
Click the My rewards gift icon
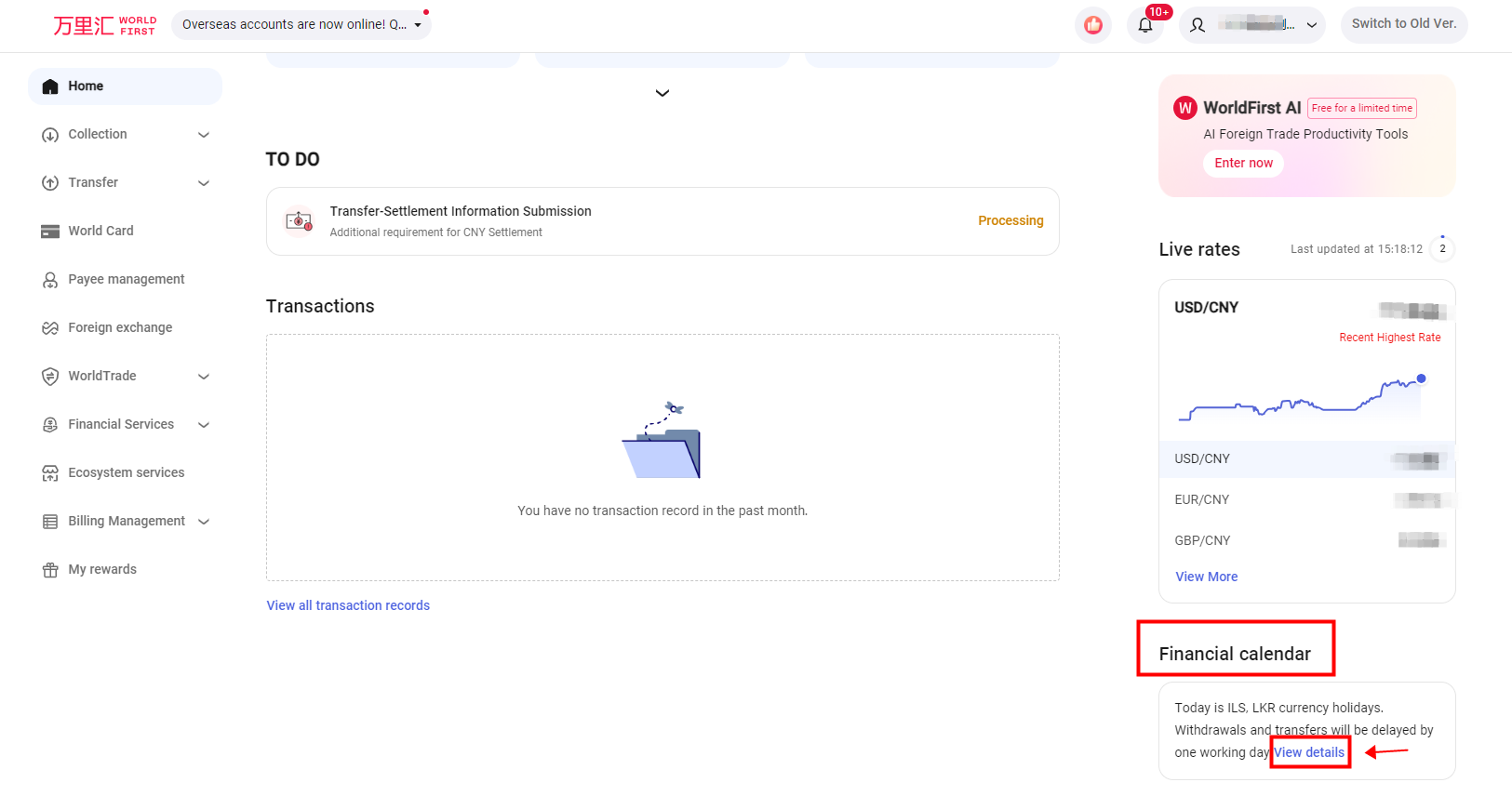pos(50,570)
